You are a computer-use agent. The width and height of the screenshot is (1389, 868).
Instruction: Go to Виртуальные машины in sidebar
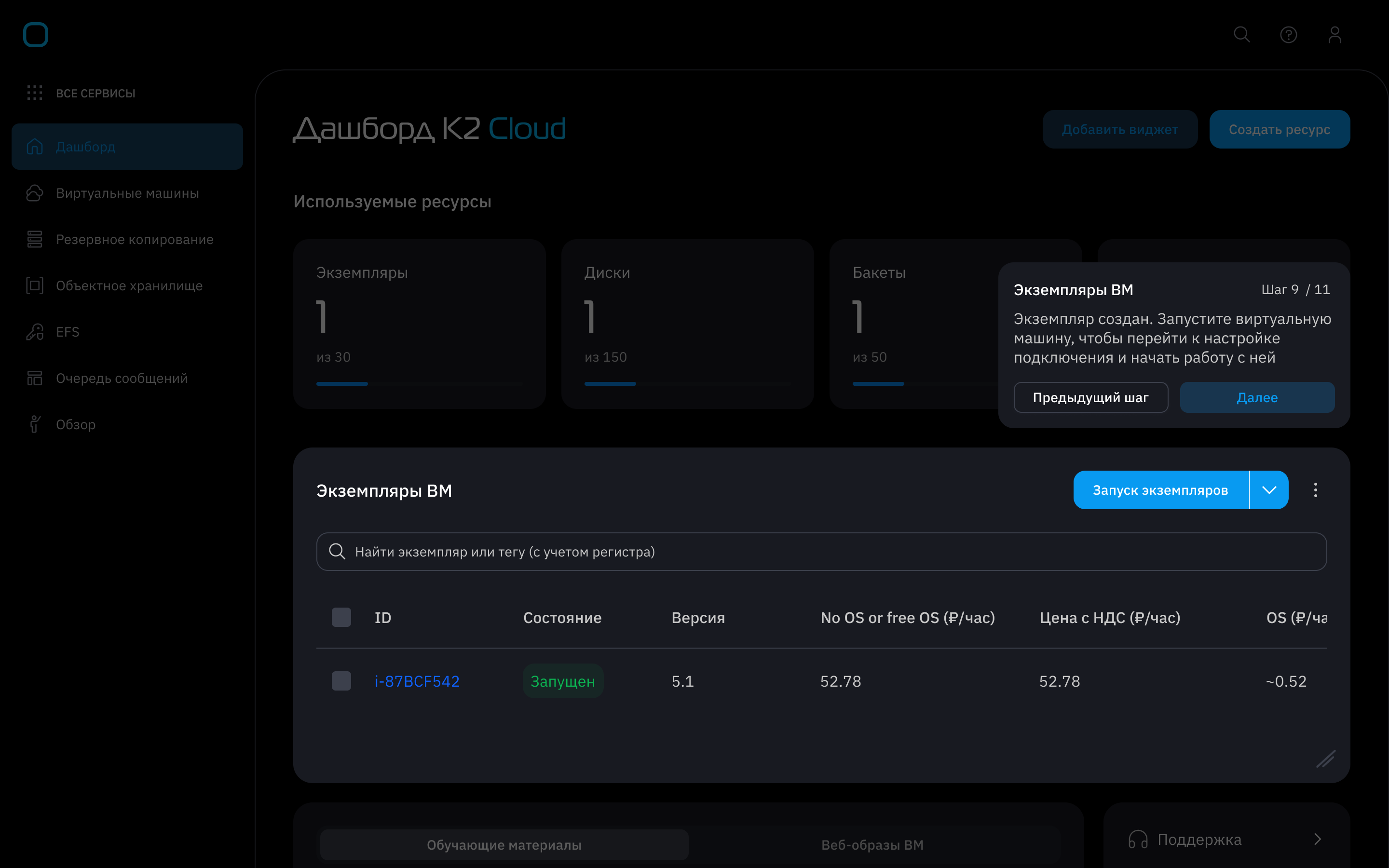tap(127, 193)
